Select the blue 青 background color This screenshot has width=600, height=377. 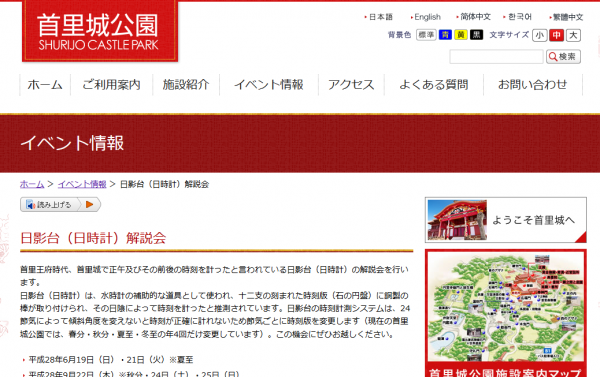(445, 35)
